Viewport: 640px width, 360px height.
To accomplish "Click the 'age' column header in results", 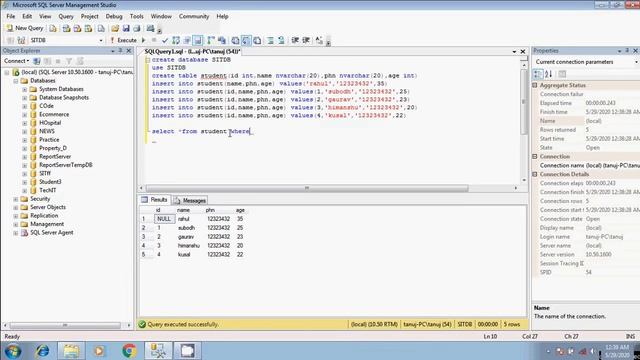I will tap(240, 210).
